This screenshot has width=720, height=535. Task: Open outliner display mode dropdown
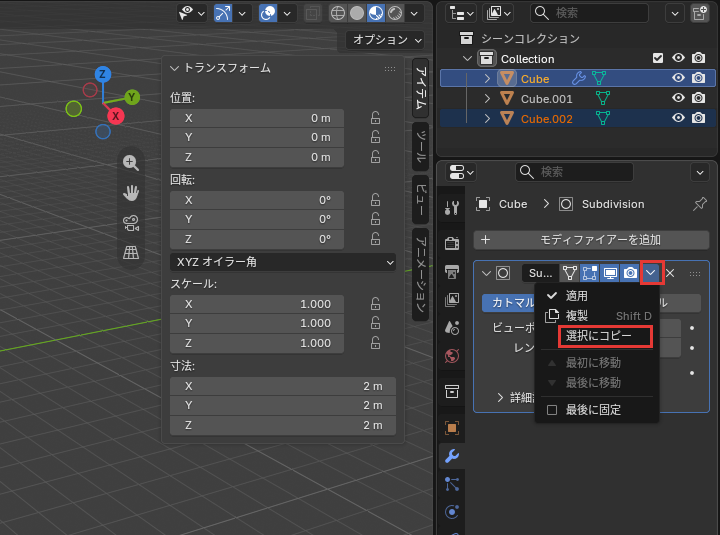(461, 13)
